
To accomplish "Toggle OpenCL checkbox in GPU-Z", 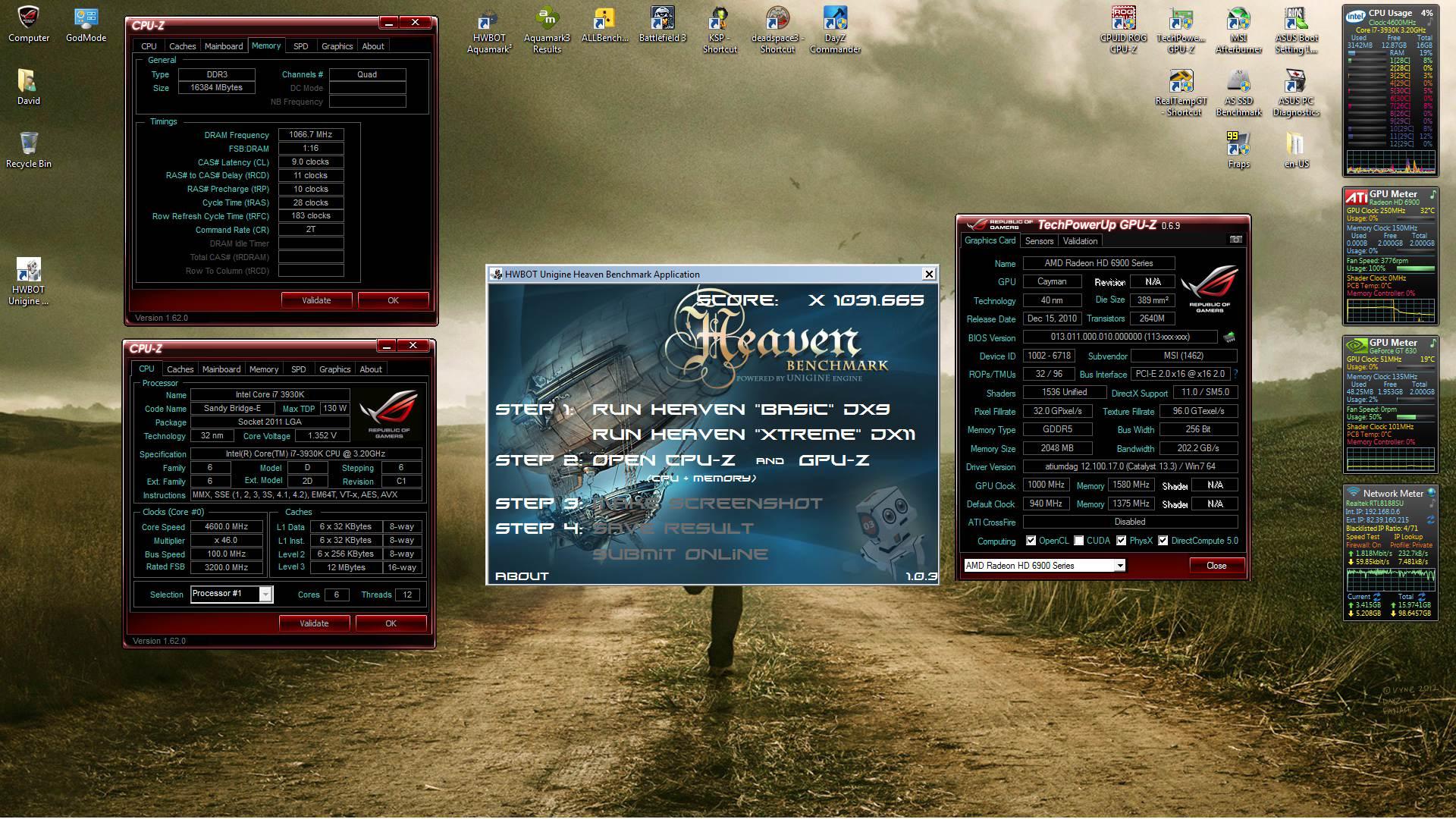I will (1031, 541).
